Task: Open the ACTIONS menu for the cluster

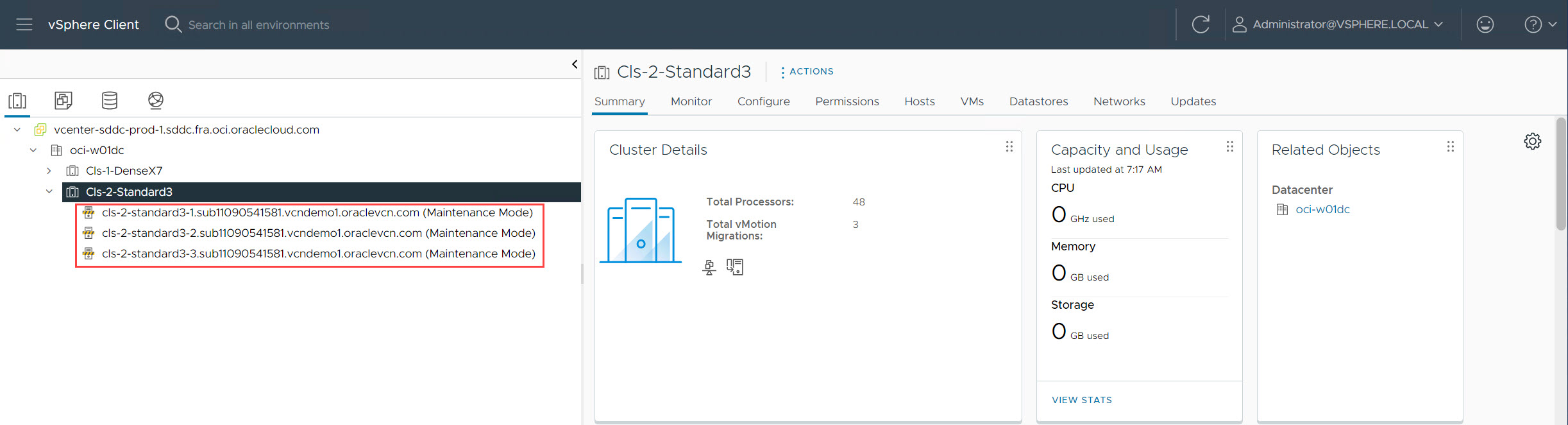Action: point(807,71)
